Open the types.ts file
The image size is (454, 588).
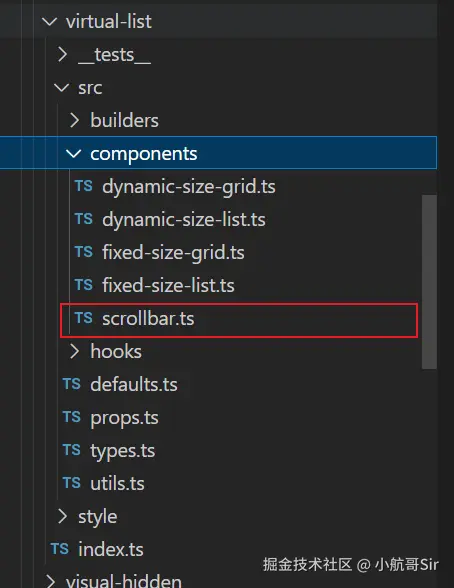123,451
